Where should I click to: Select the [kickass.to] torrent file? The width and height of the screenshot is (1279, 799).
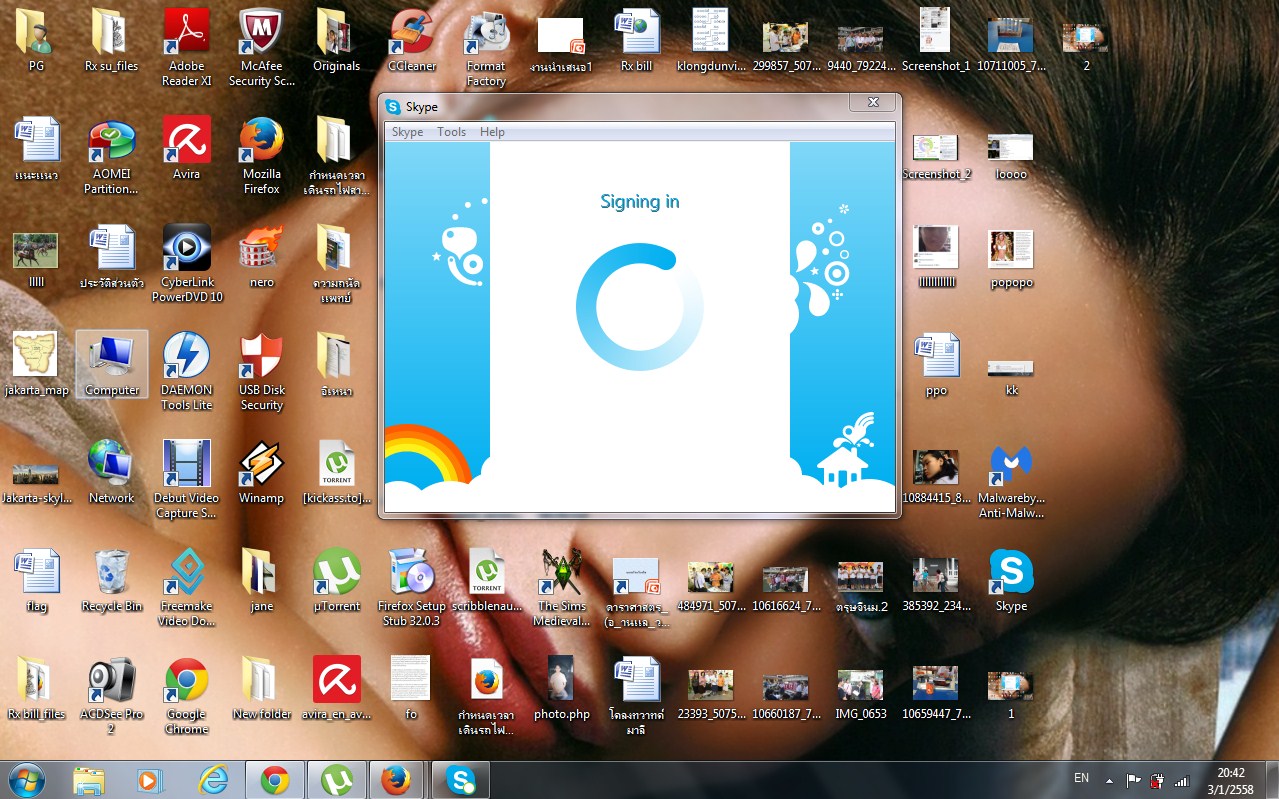click(x=336, y=473)
